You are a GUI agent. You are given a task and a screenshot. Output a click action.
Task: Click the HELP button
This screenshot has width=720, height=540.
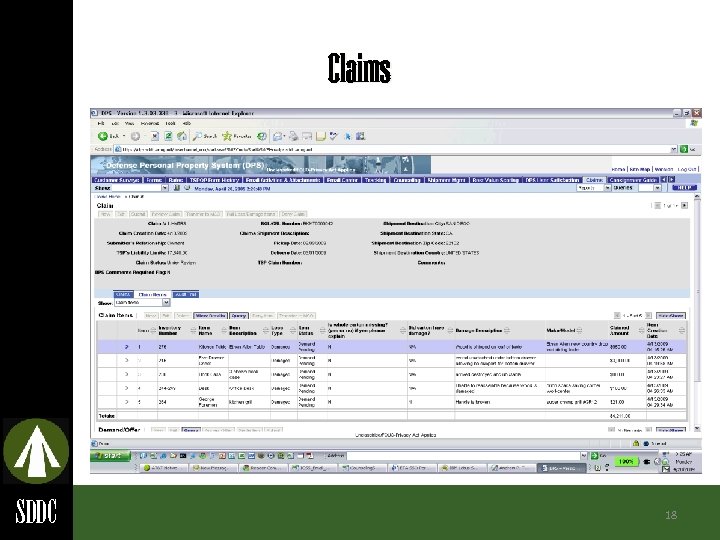684,188
